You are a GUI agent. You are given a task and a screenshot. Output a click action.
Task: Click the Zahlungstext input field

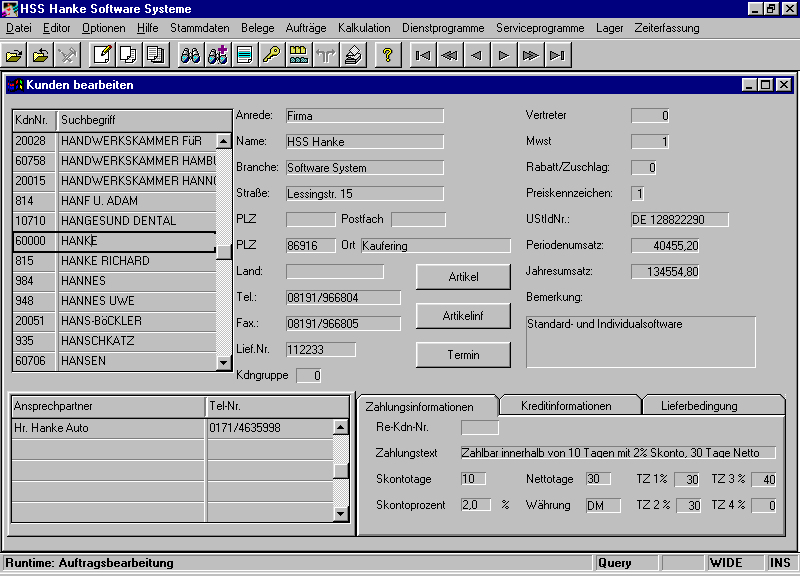(617, 454)
